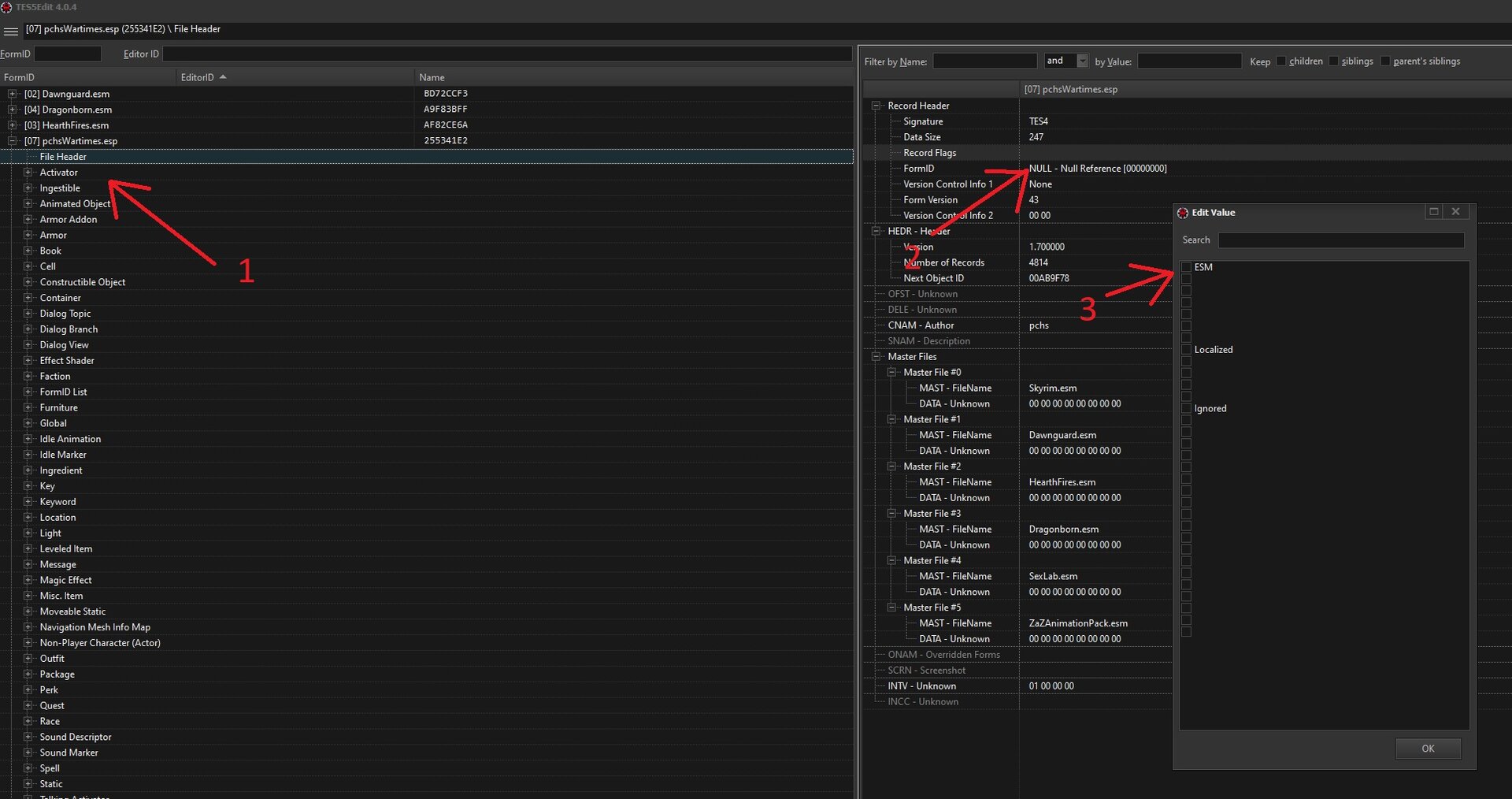This screenshot has height=799, width=1512.
Task: Open the 'and' filter operator dropdown
Action: coord(1082,61)
